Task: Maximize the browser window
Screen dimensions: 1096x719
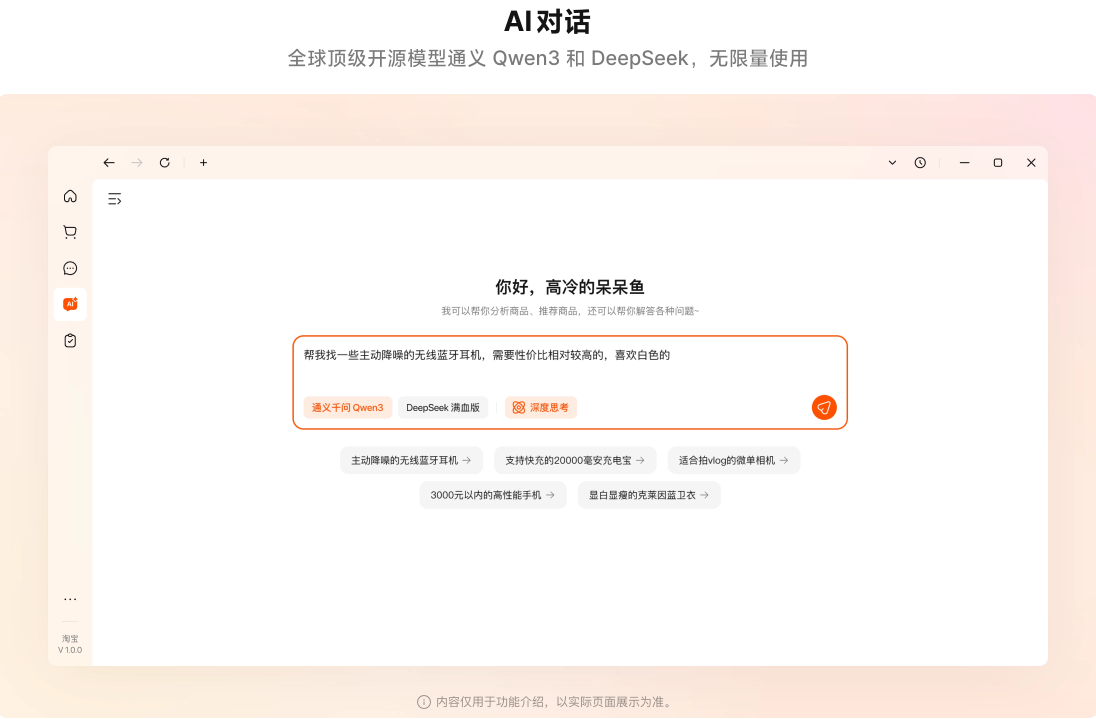Action: (998, 163)
